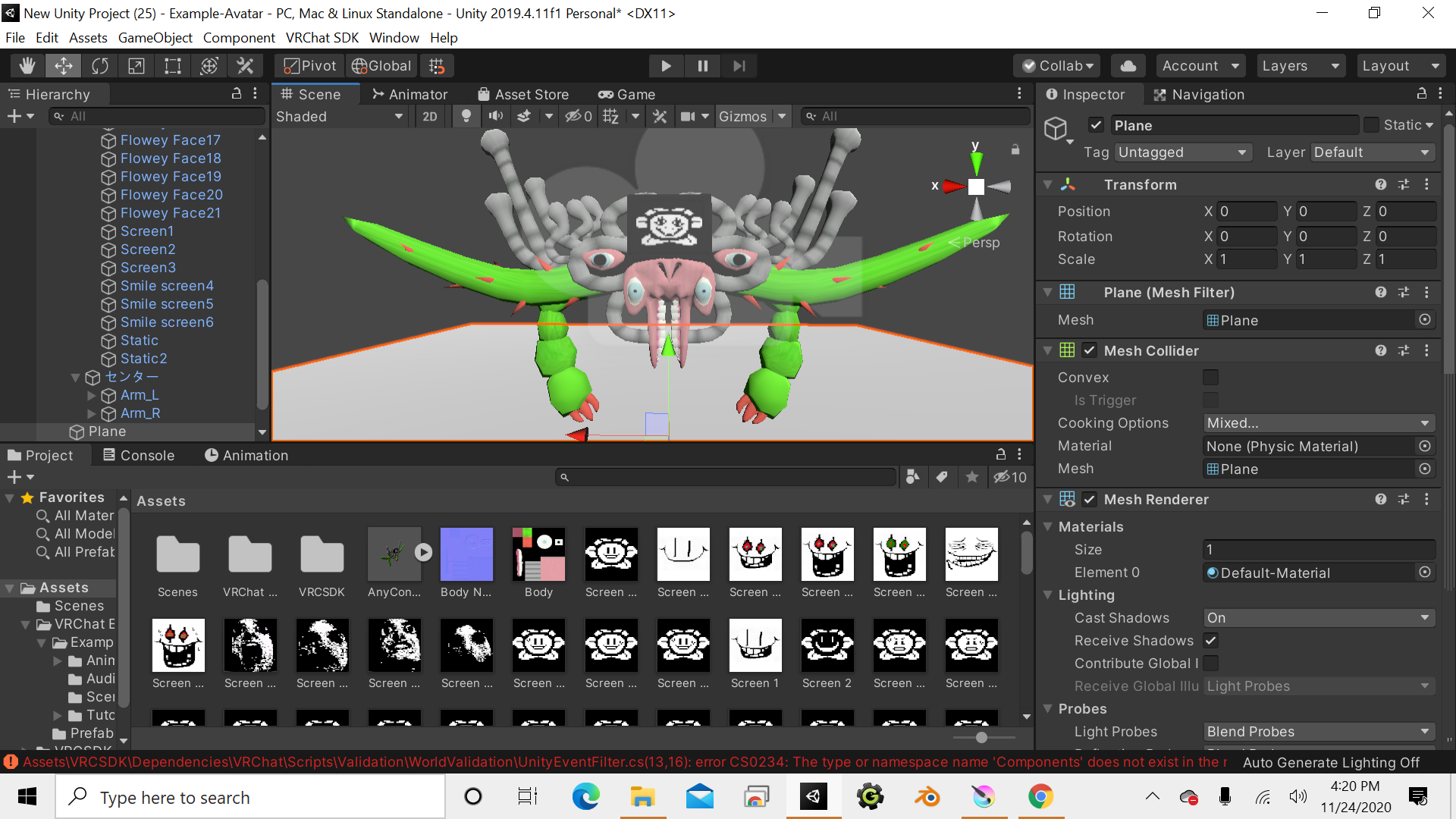Toggle Mesh Renderer enabled checkbox

coord(1090,499)
